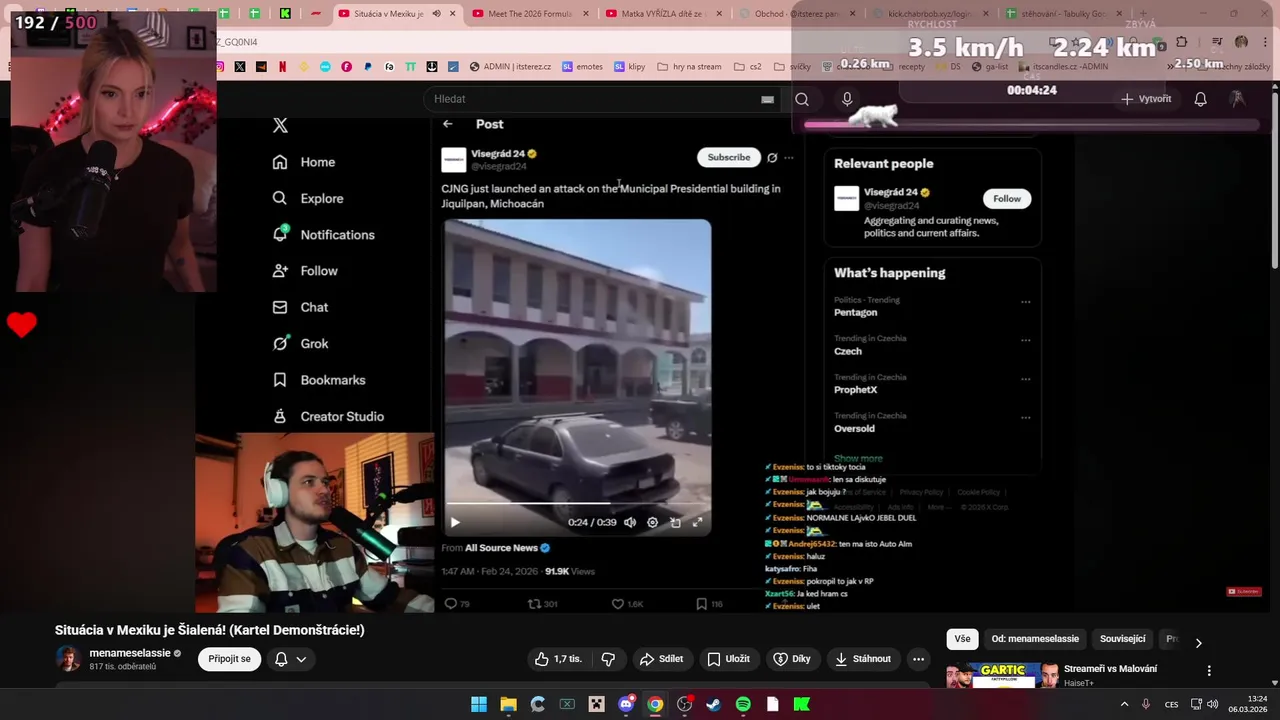
Task: Open YouTube notifications bell at top
Action: coord(1201,99)
